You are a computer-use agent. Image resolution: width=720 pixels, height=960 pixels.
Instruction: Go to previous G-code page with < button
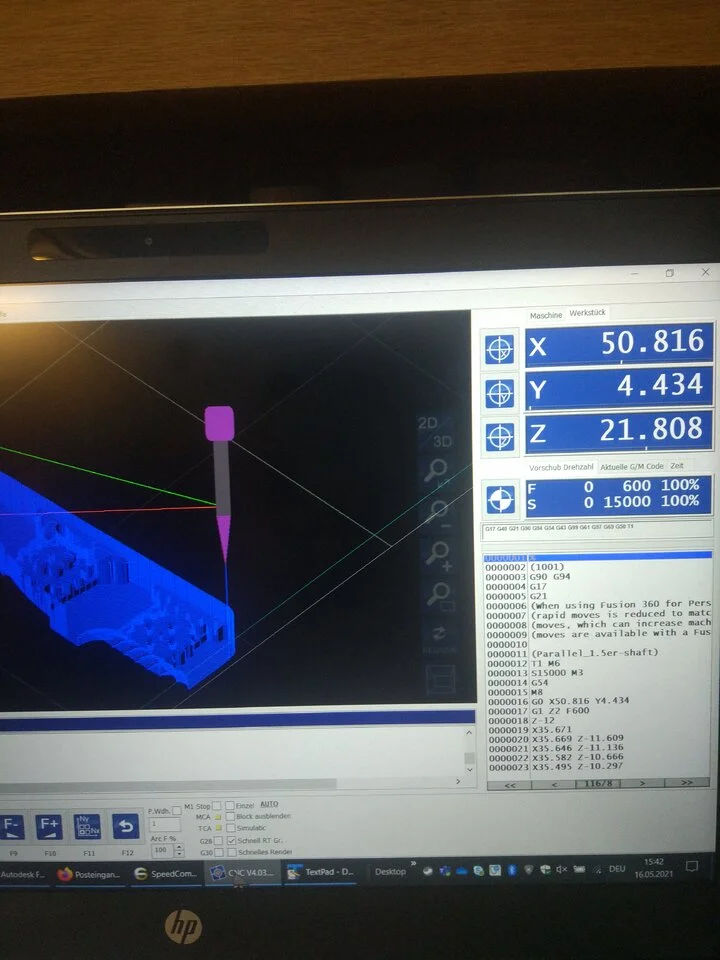tap(554, 784)
